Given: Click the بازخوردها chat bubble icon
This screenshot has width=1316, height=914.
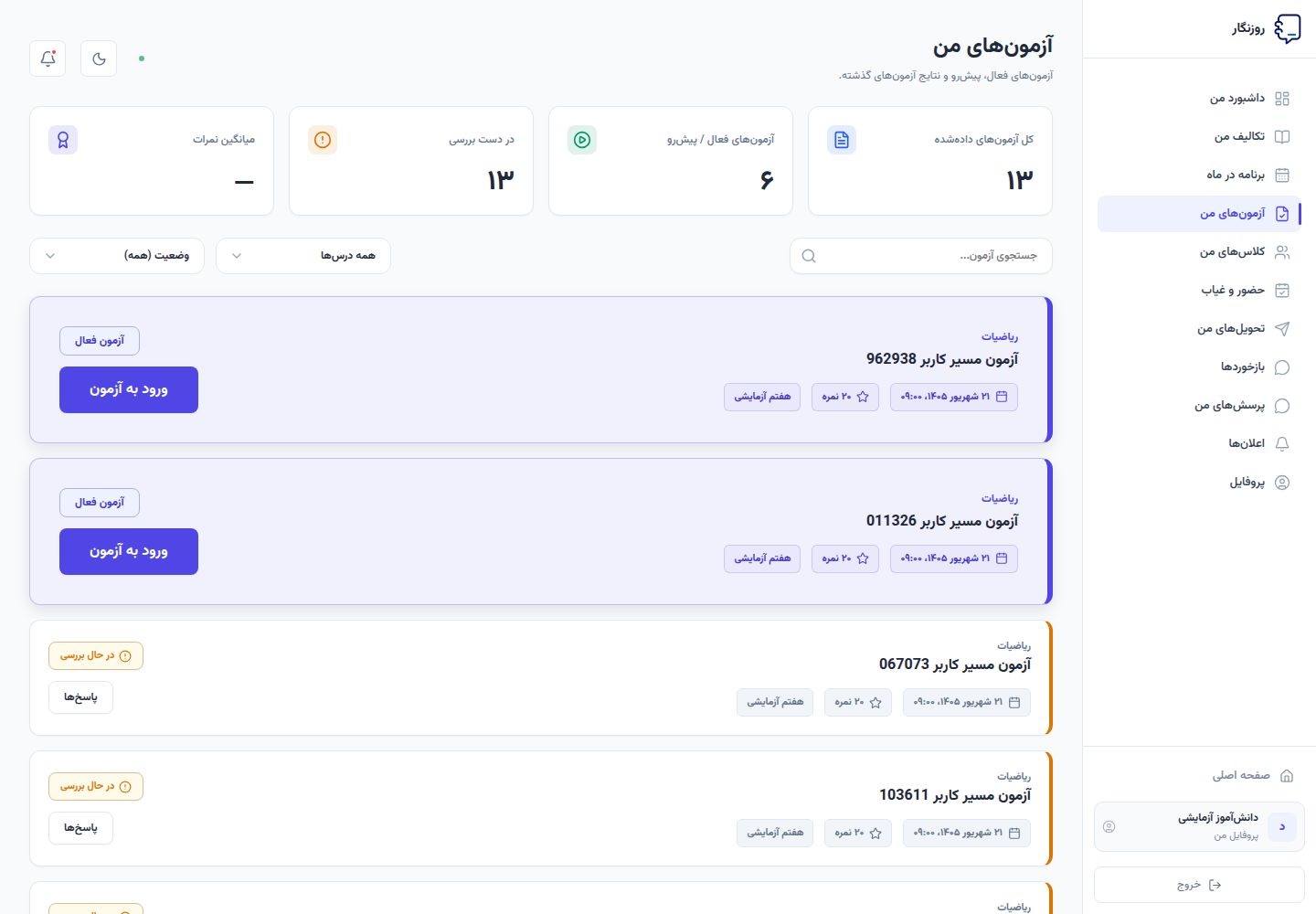Looking at the screenshot, I should coord(1282,367).
